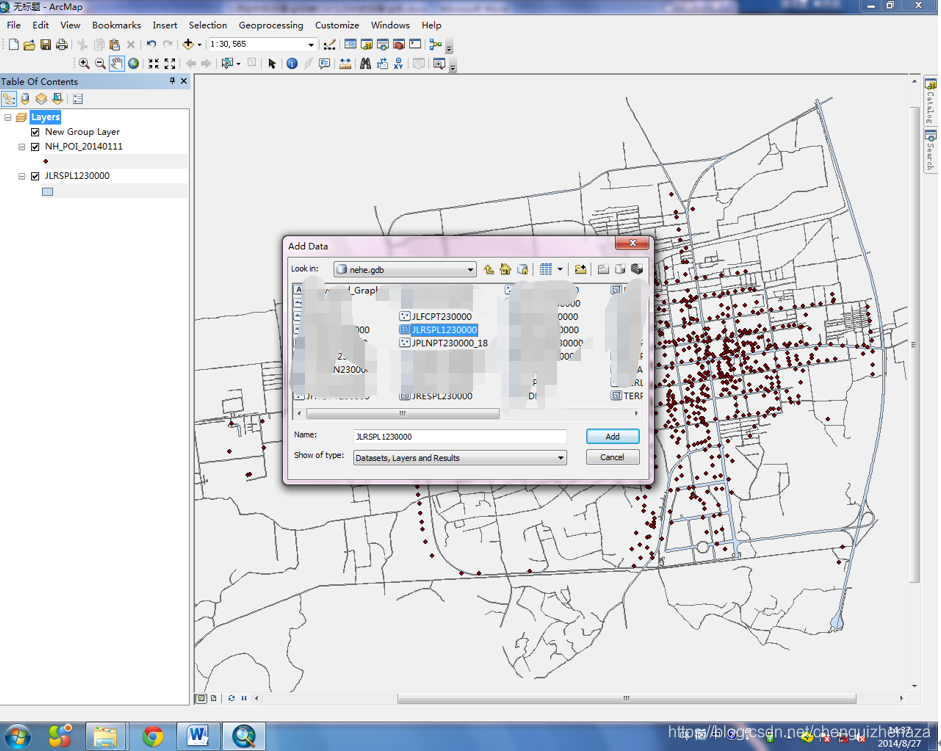Select the Zoom In tool
941x751 pixels.
click(85, 64)
